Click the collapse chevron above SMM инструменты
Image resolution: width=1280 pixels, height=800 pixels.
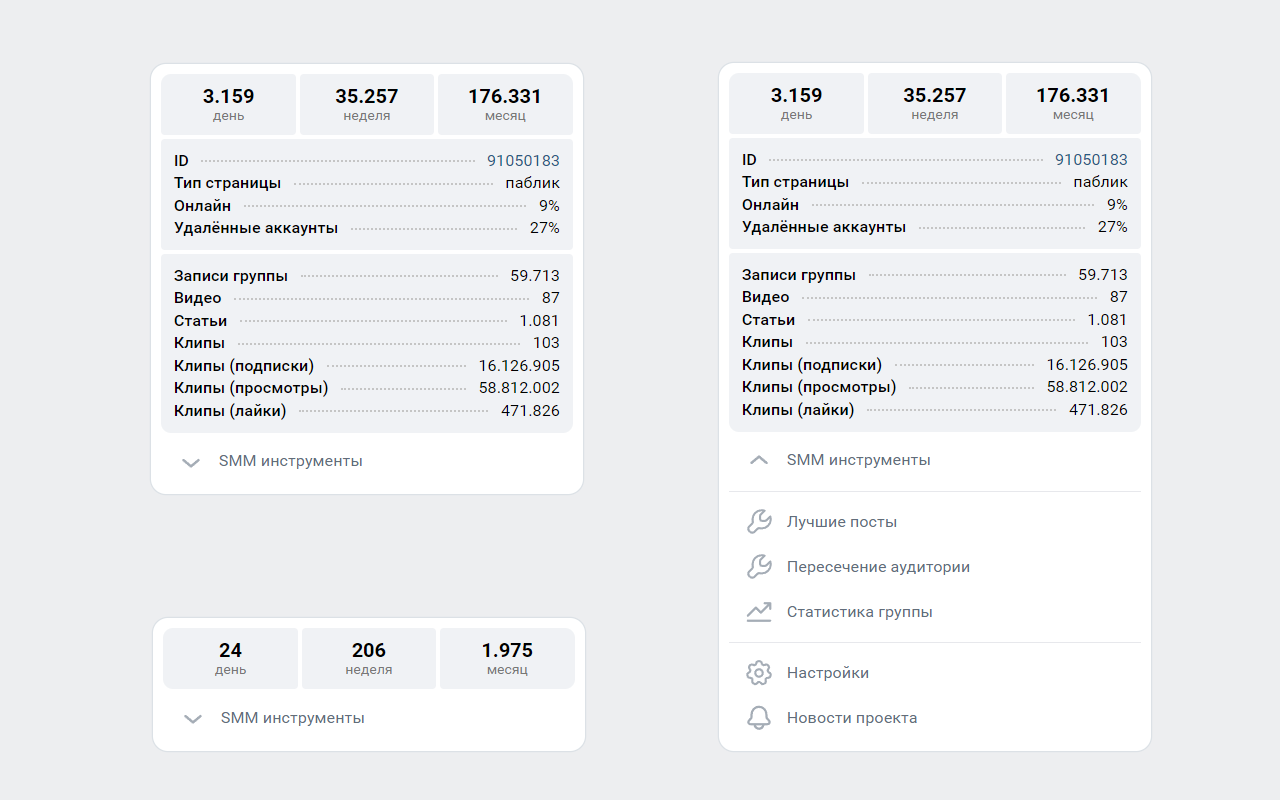(x=758, y=461)
